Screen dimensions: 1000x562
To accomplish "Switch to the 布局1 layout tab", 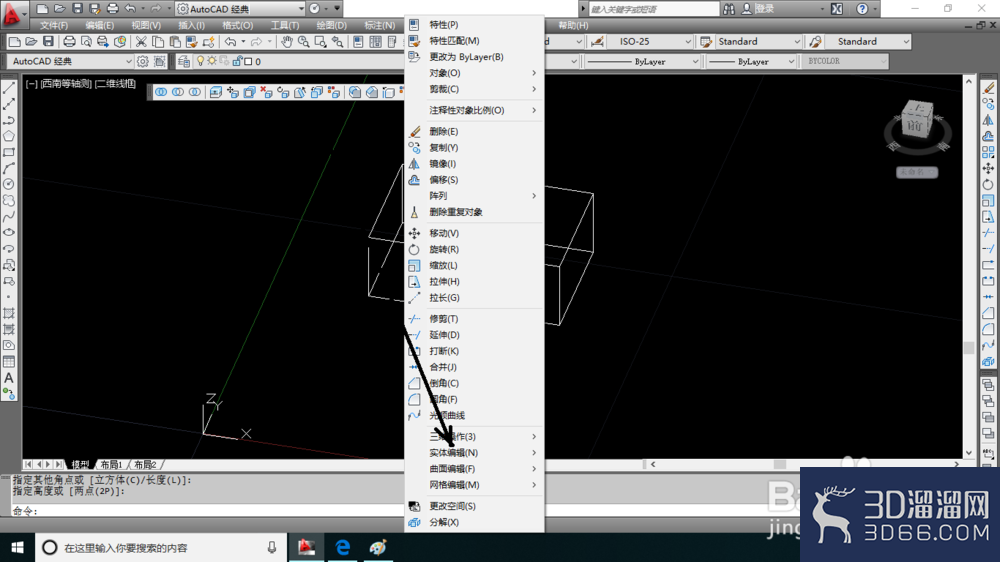I will coord(111,464).
